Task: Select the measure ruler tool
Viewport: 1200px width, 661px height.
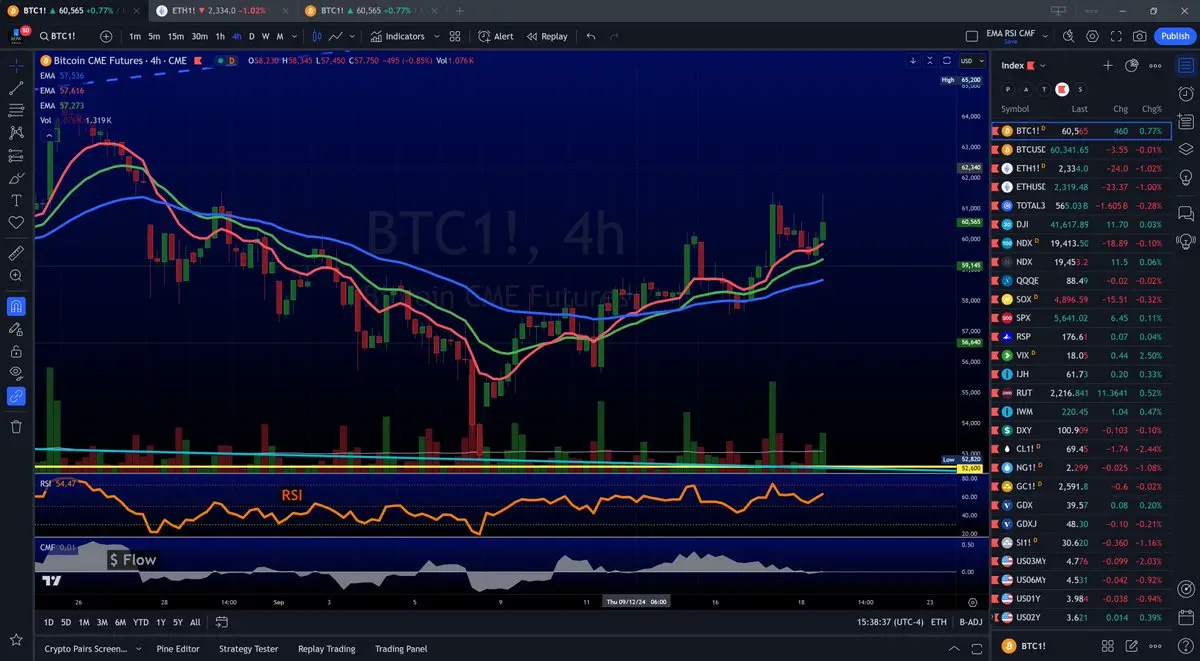Action: [x=16, y=252]
